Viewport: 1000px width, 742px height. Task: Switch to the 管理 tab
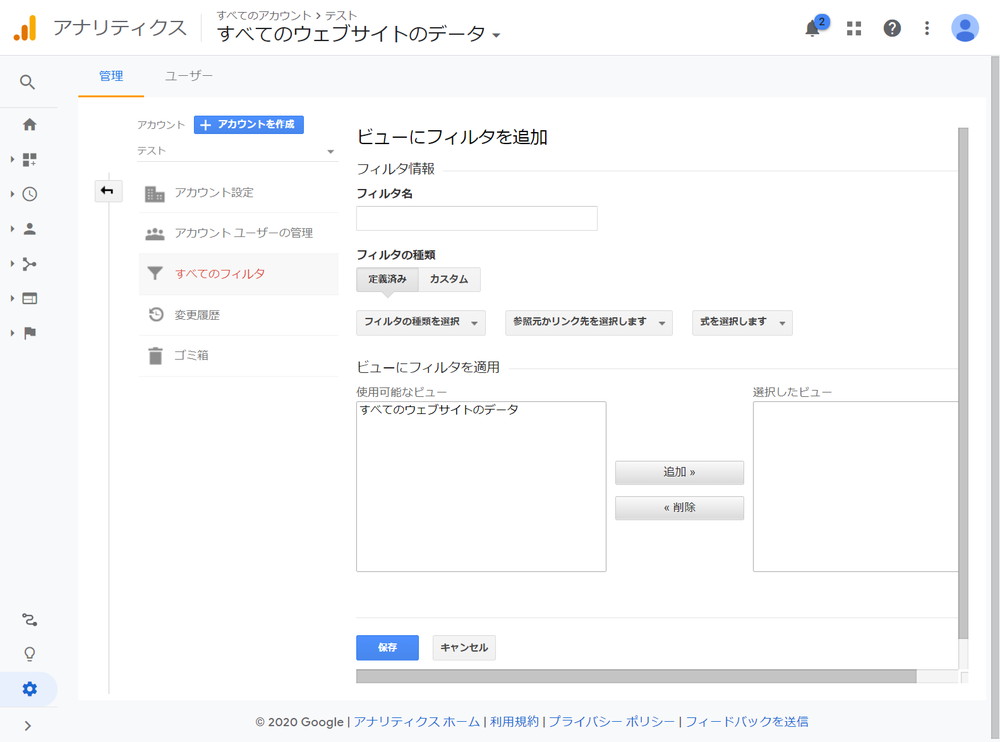[x=111, y=76]
